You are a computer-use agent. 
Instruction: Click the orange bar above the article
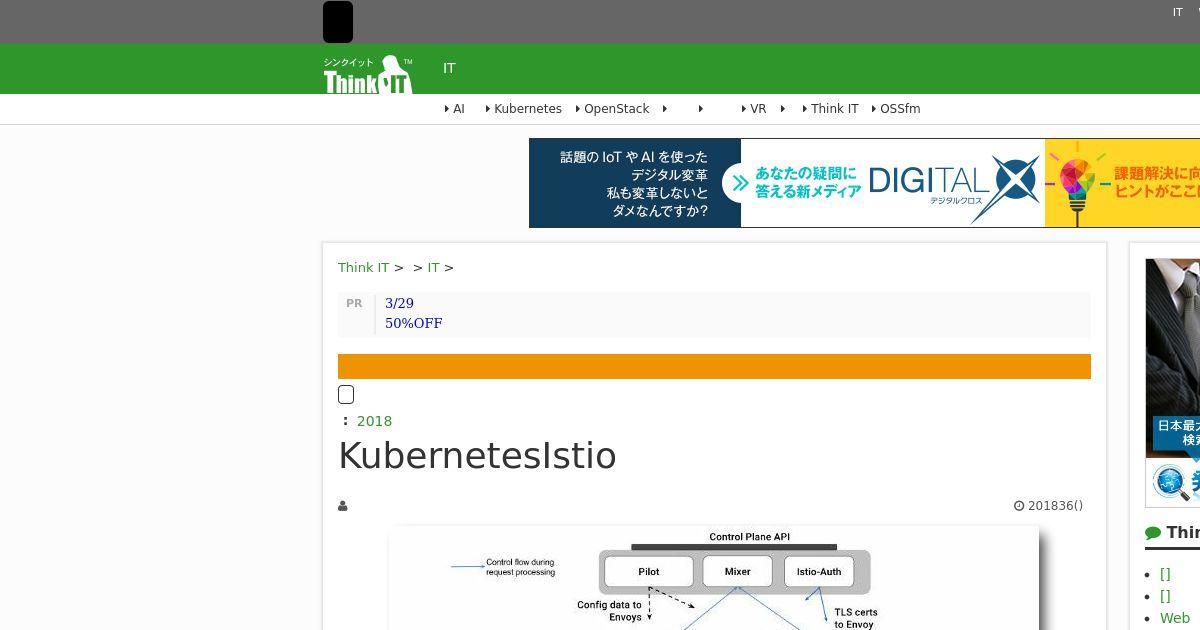(x=714, y=366)
